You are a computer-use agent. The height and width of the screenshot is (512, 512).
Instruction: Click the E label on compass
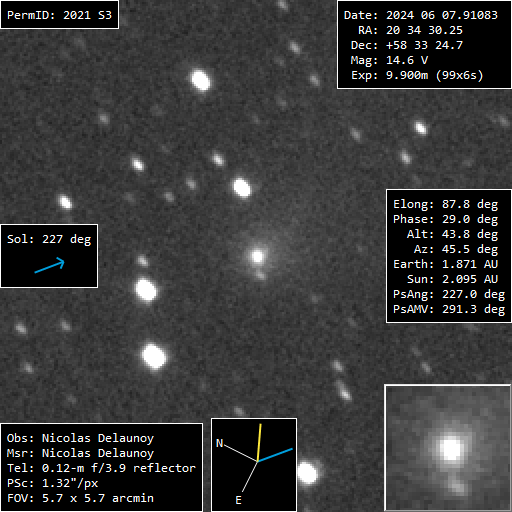click(238, 500)
